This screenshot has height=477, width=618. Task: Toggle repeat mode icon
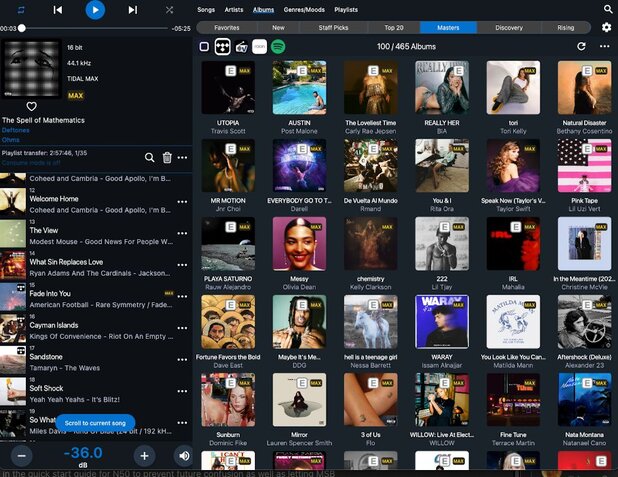(21, 10)
